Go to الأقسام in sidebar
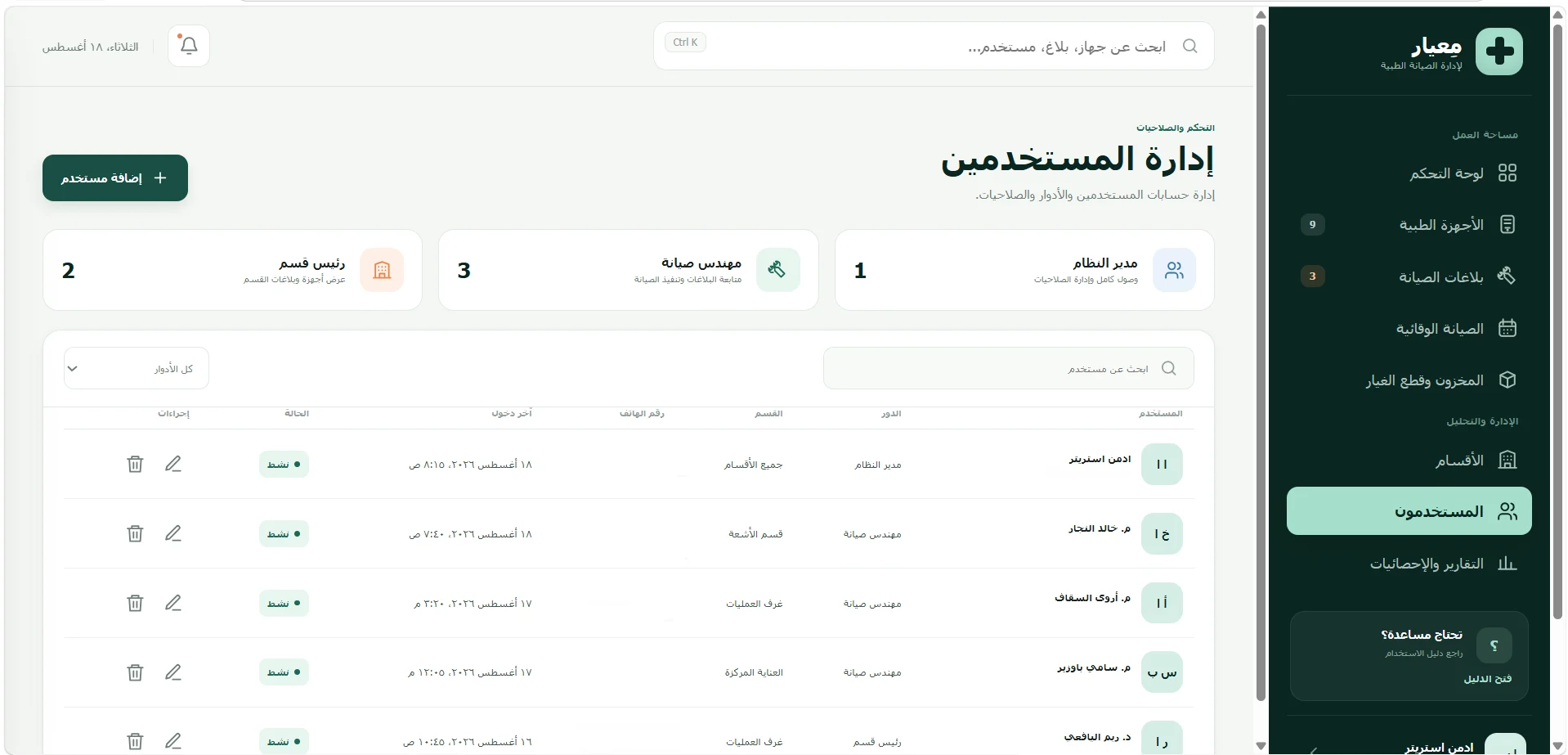This screenshot has width=1568, height=755. pos(1409,460)
